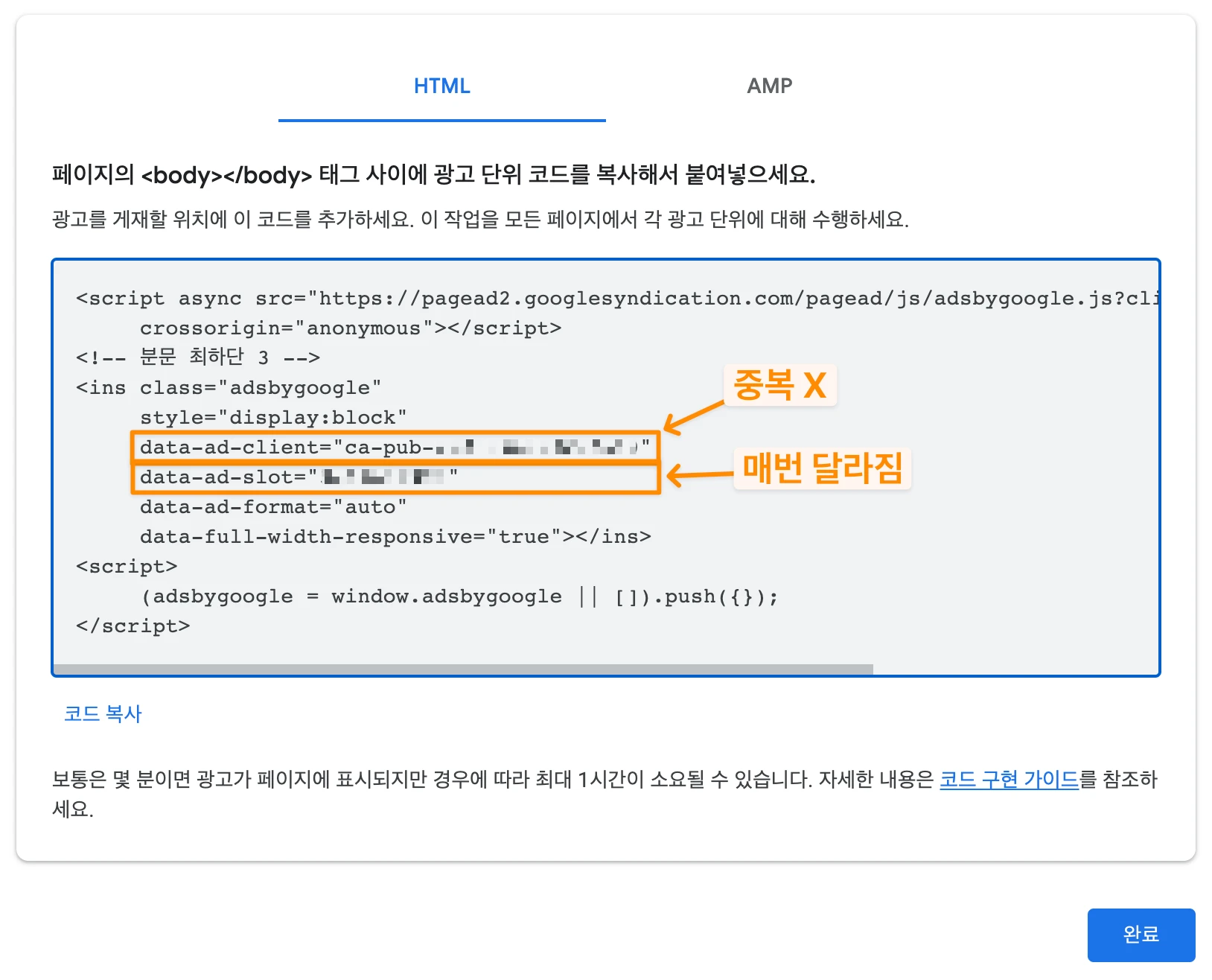Click the 본문 최하단 3 comment line

coord(198,357)
